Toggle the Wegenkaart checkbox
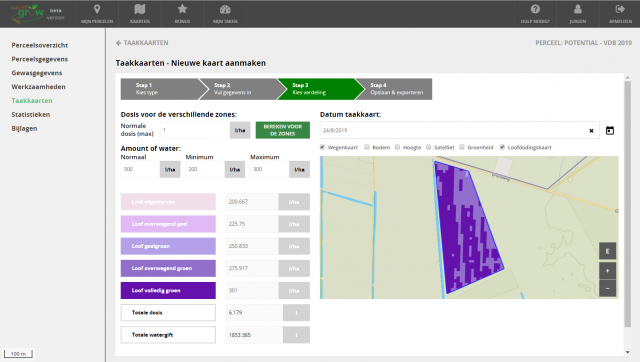 [x=322, y=147]
